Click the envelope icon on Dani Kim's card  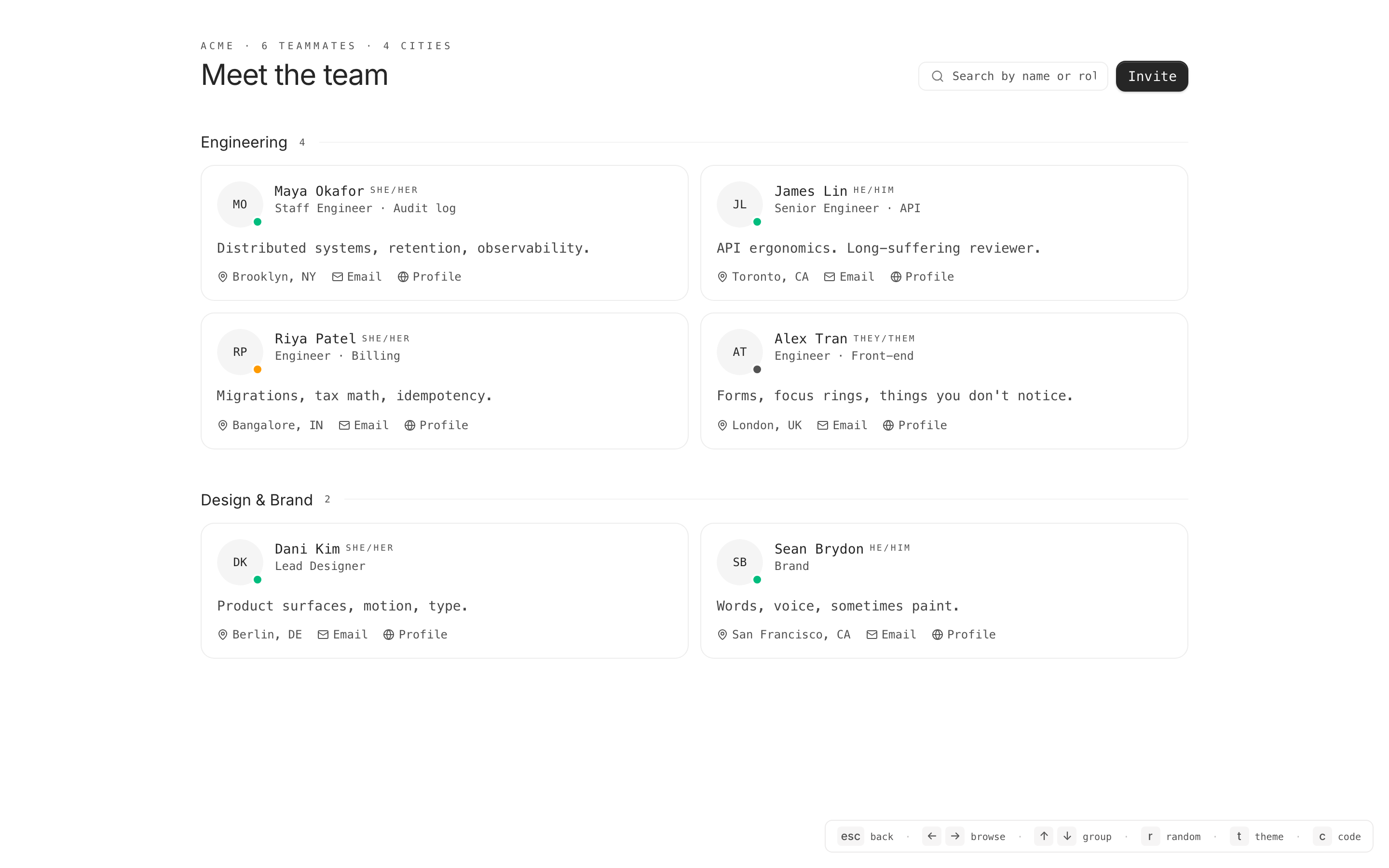323,634
